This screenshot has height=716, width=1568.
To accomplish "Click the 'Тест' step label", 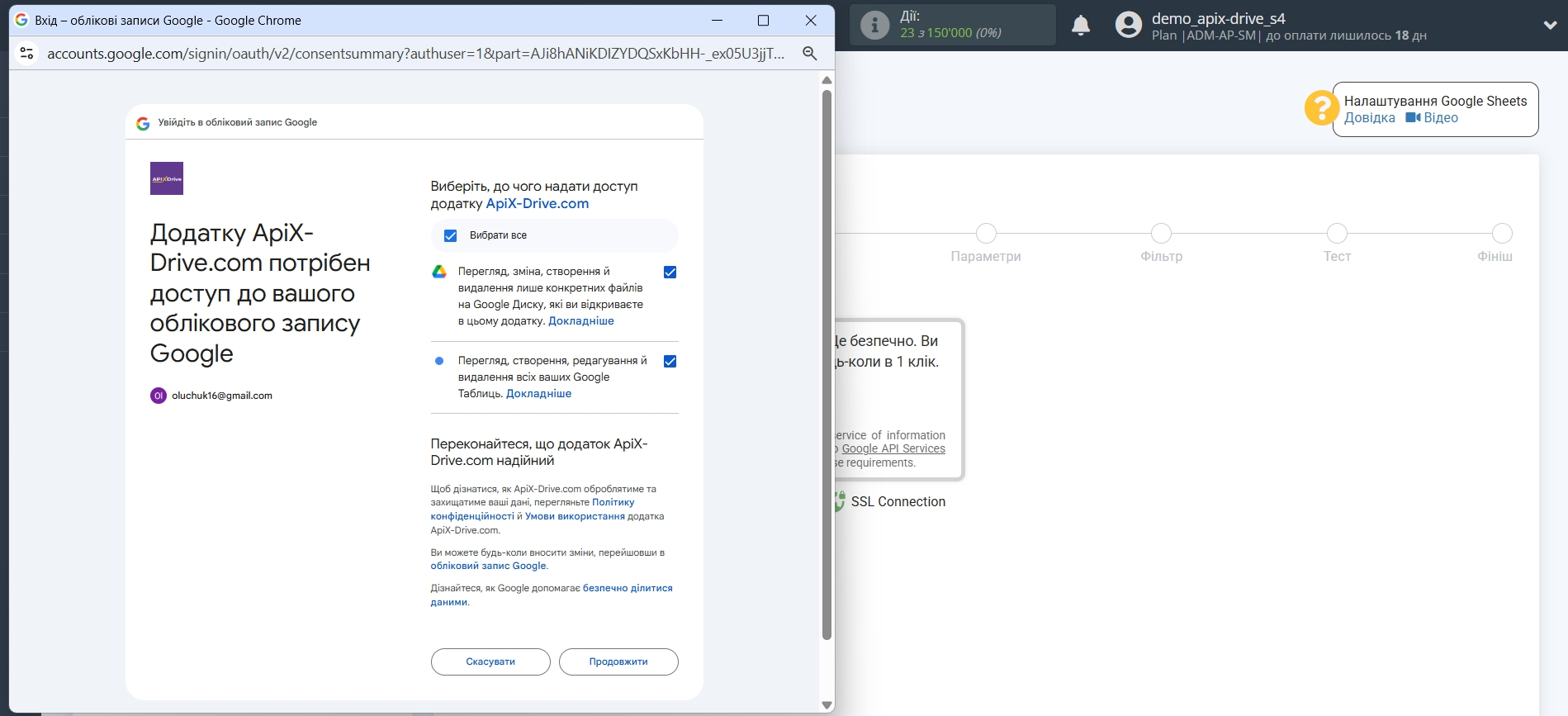I will 1337,257.
